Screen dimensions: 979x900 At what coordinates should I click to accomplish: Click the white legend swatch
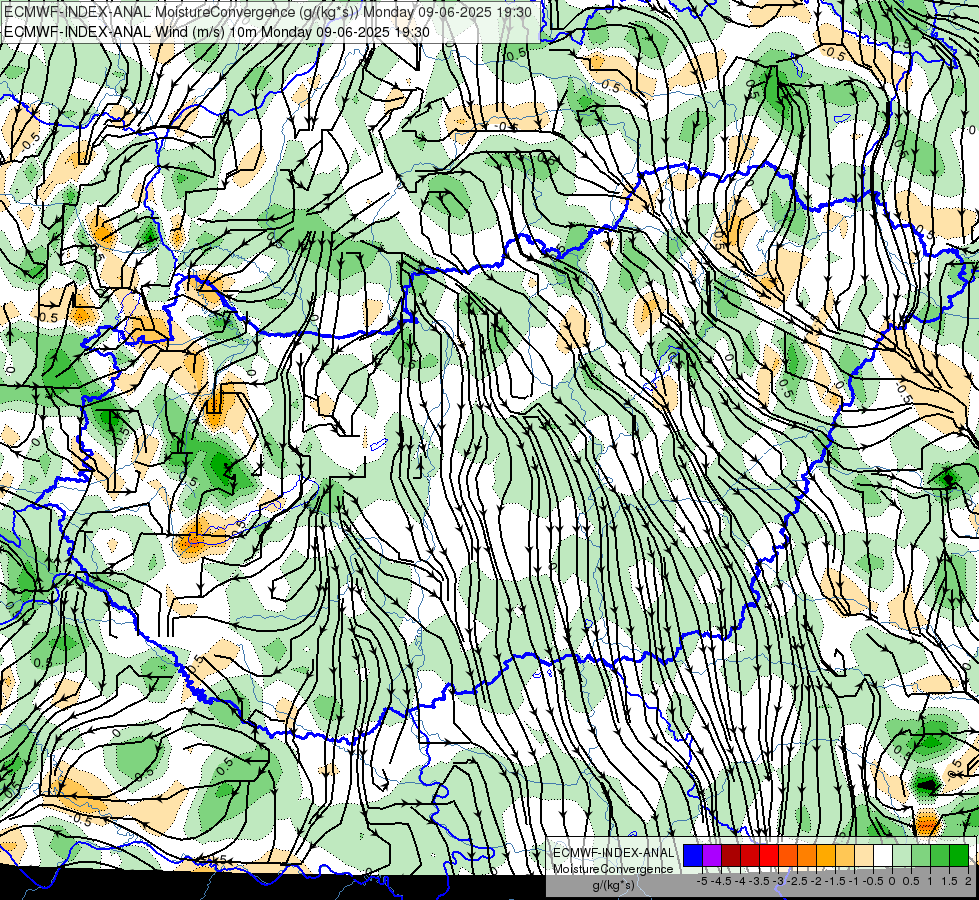coord(883,855)
